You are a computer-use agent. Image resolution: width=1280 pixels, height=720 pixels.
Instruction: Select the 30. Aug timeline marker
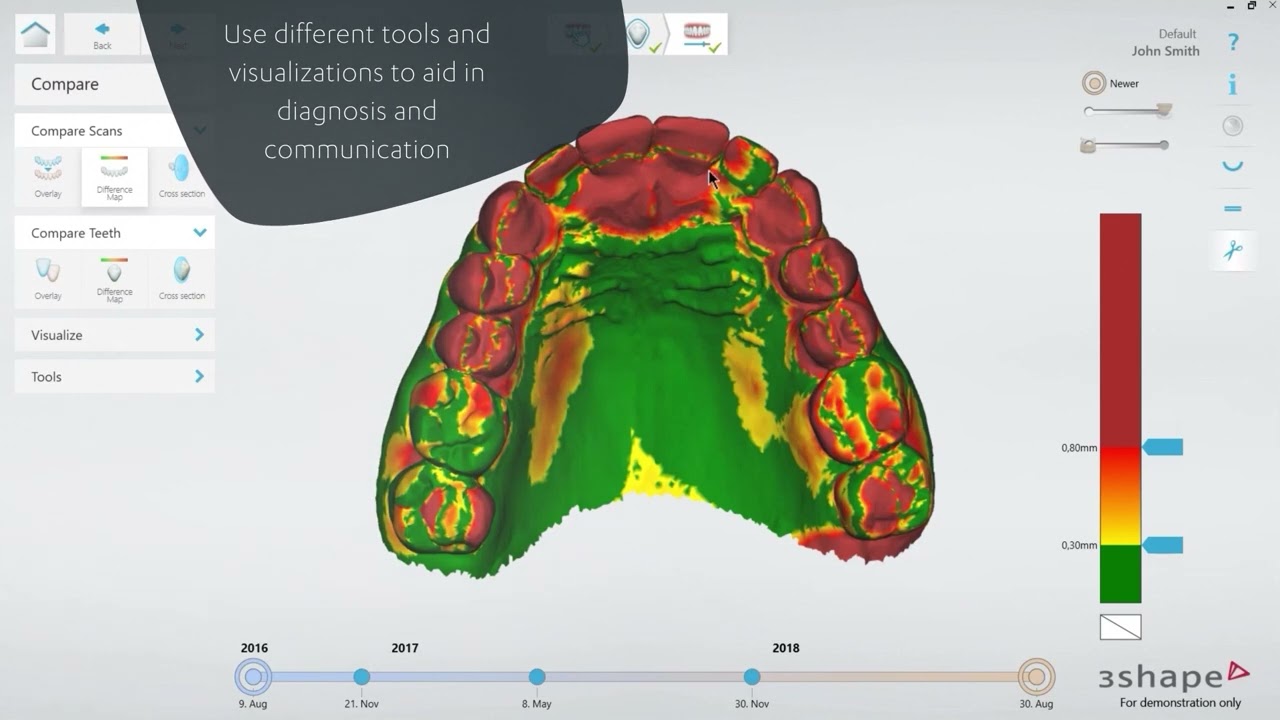(1036, 677)
